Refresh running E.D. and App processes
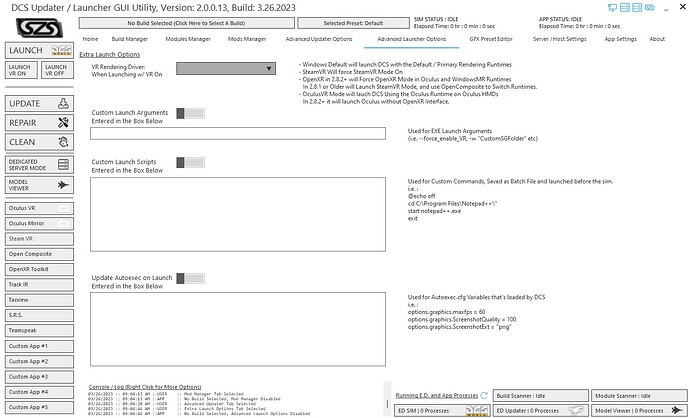Viewport: 690px width, 418px height. [484, 395]
